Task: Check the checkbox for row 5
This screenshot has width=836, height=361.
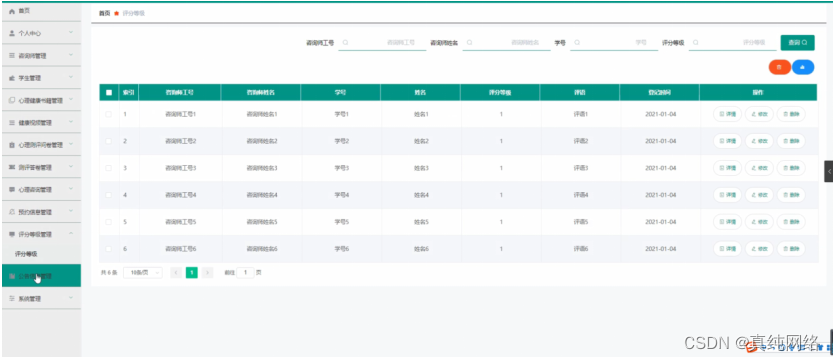Action: coord(109,222)
